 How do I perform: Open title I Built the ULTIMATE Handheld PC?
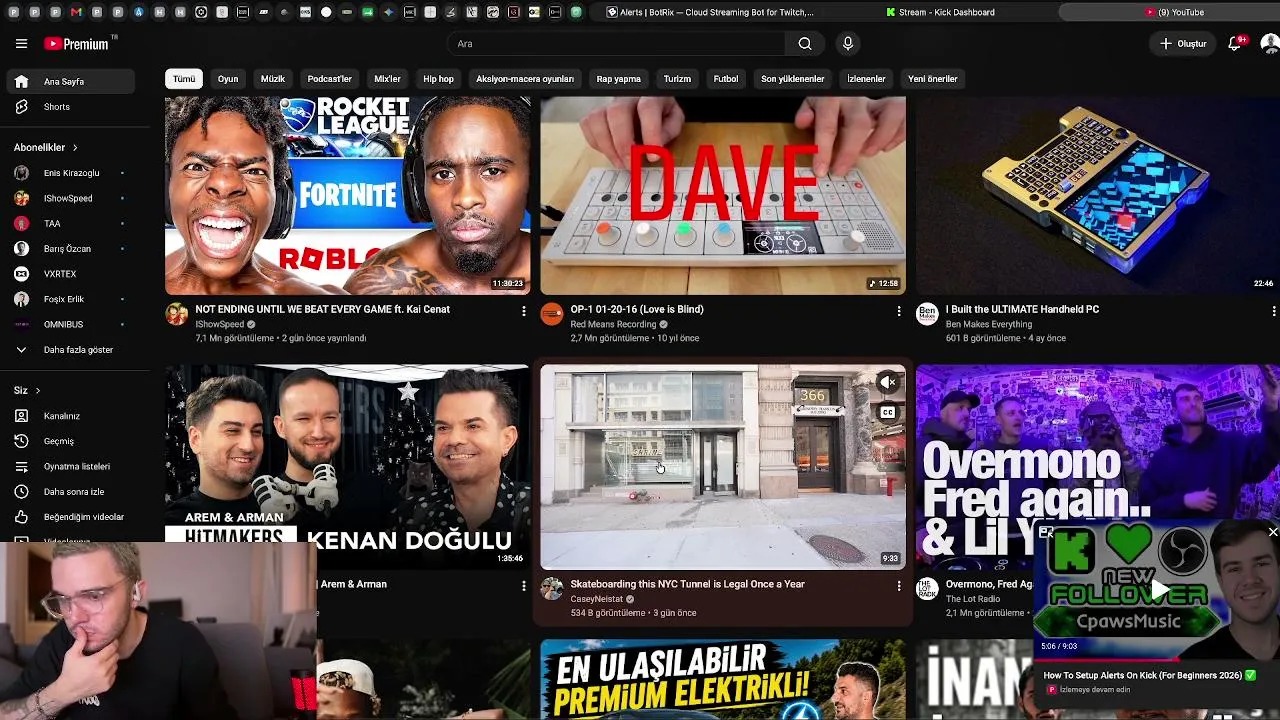pyautogui.click(x=1022, y=310)
